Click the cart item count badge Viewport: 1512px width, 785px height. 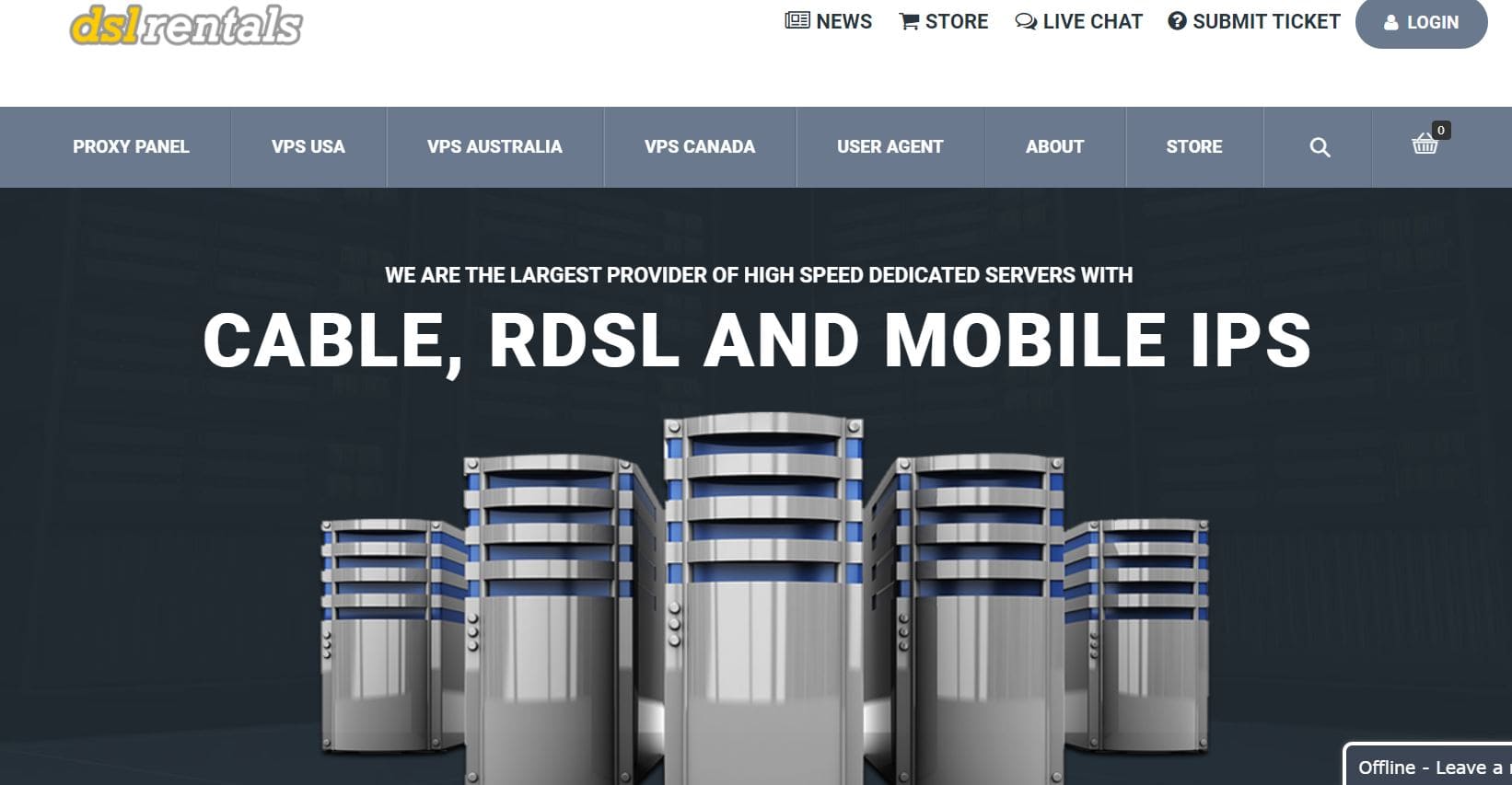point(1441,131)
